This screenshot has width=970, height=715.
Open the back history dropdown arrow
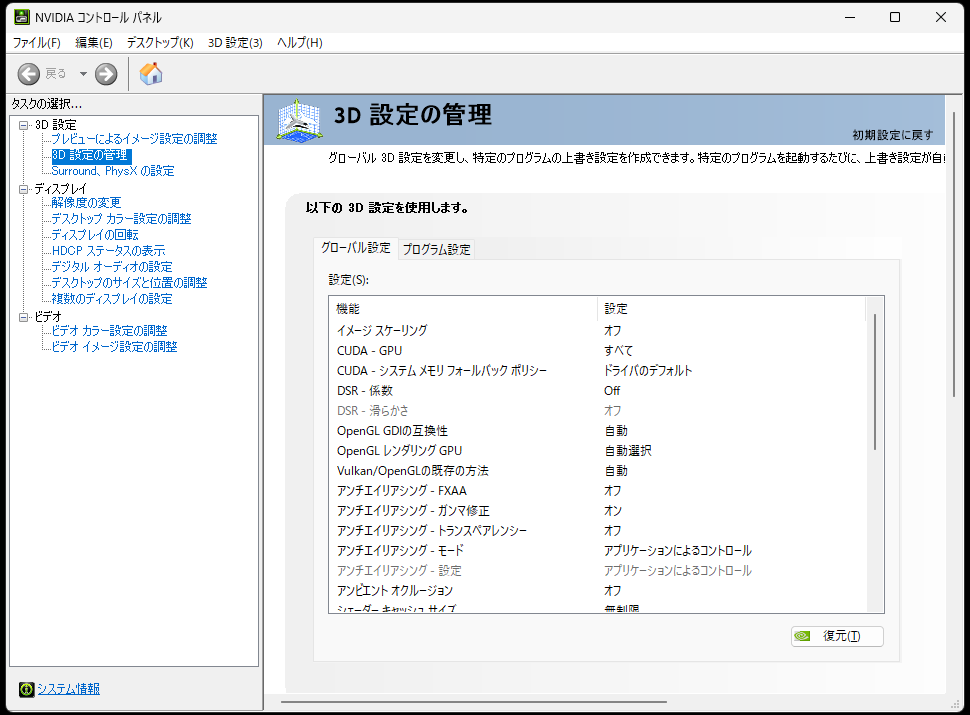pyautogui.click(x=83, y=74)
